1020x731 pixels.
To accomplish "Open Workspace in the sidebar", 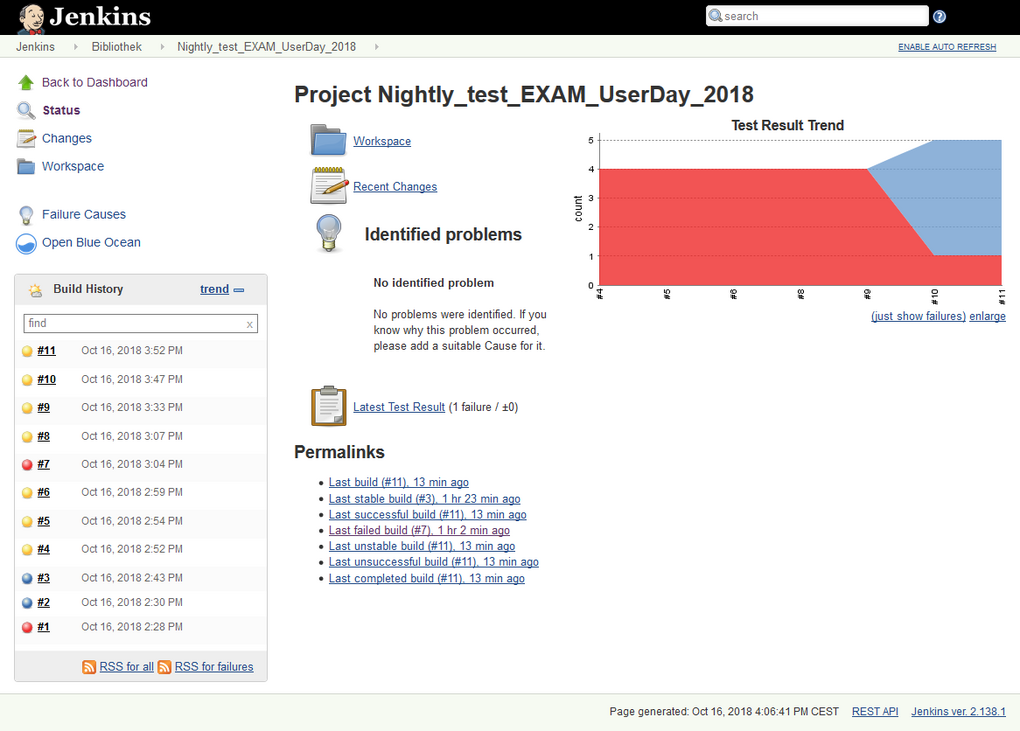I will pos(73,166).
